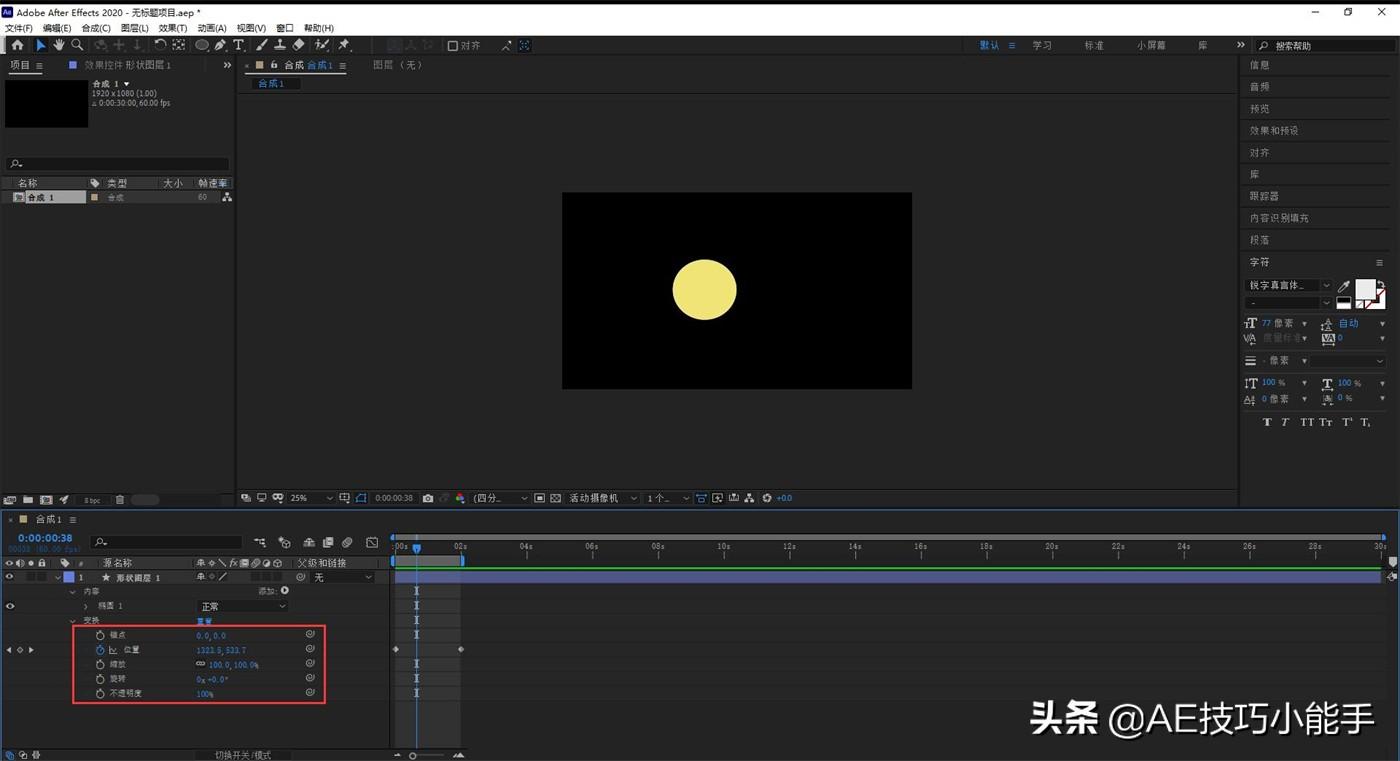
Task: Open the 文件(F) menu
Action: [19, 28]
